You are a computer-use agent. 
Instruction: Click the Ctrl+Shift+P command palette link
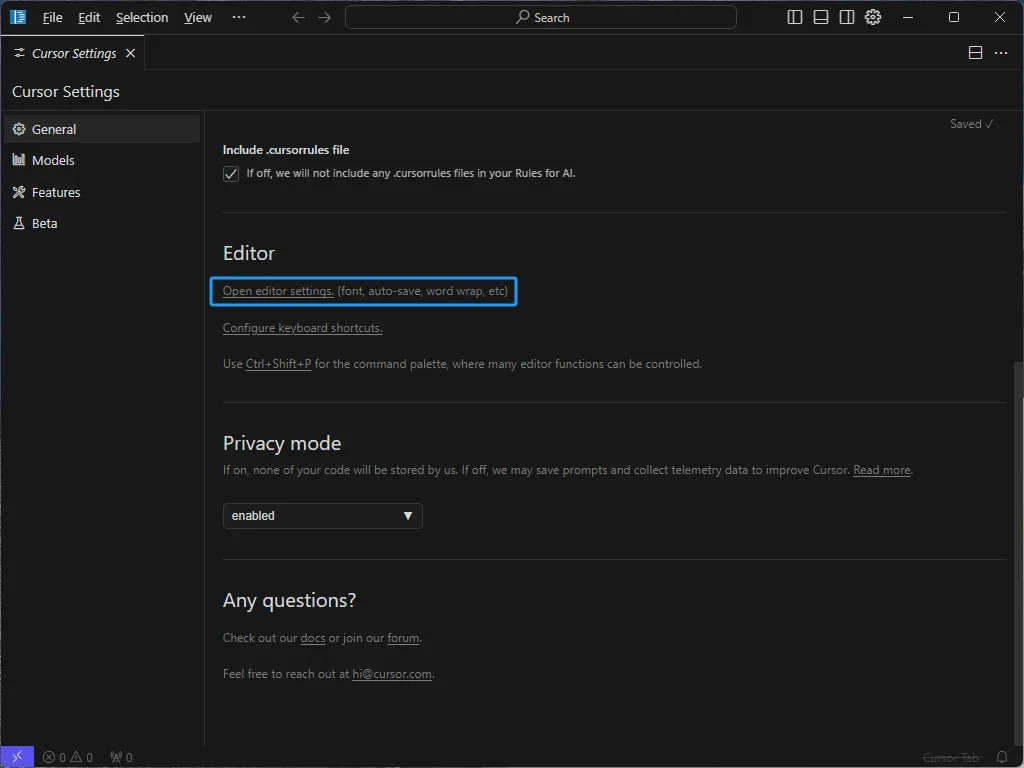click(278, 364)
